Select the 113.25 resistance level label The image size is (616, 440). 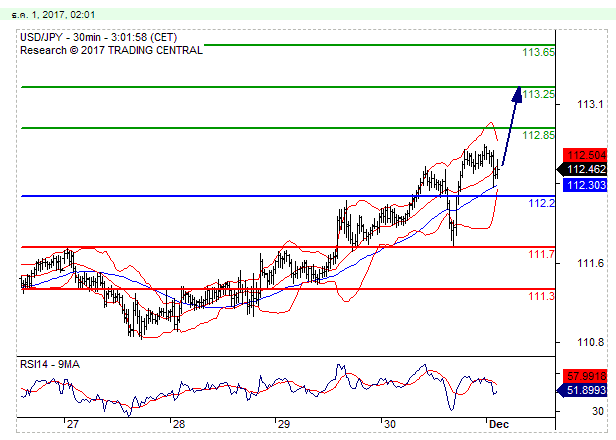tap(540, 94)
